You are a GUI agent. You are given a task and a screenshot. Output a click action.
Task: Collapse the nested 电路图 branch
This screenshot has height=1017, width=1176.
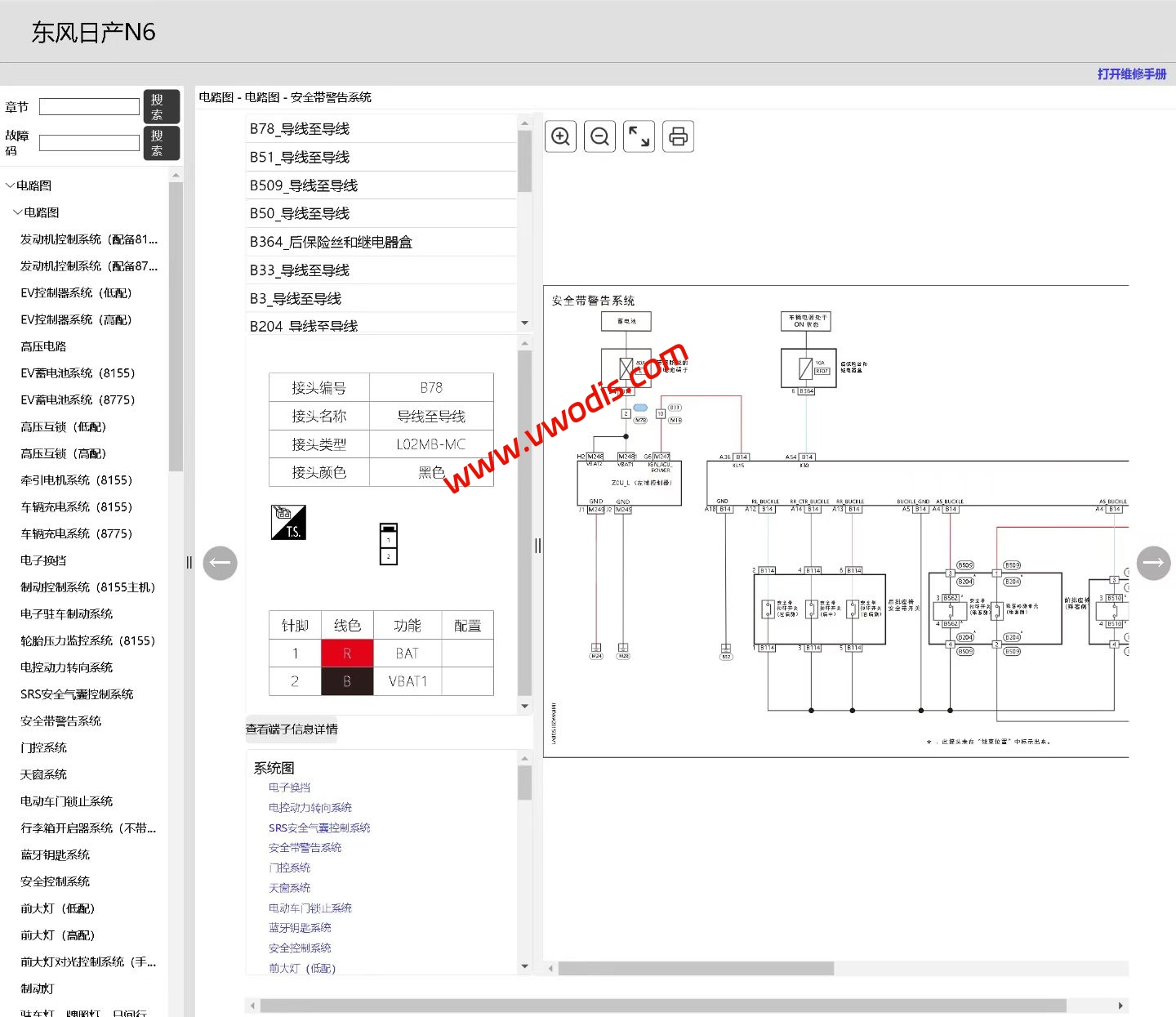pos(18,212)
